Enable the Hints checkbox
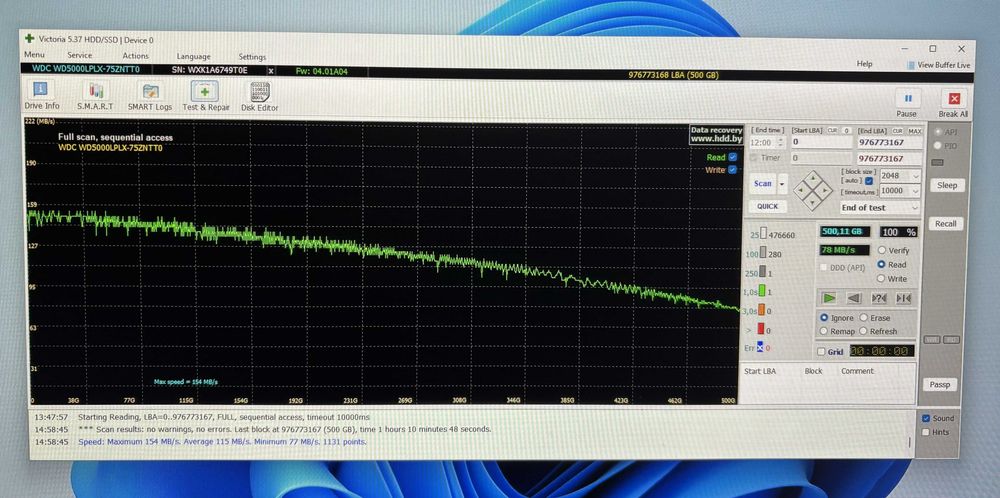 pos(926,432)
